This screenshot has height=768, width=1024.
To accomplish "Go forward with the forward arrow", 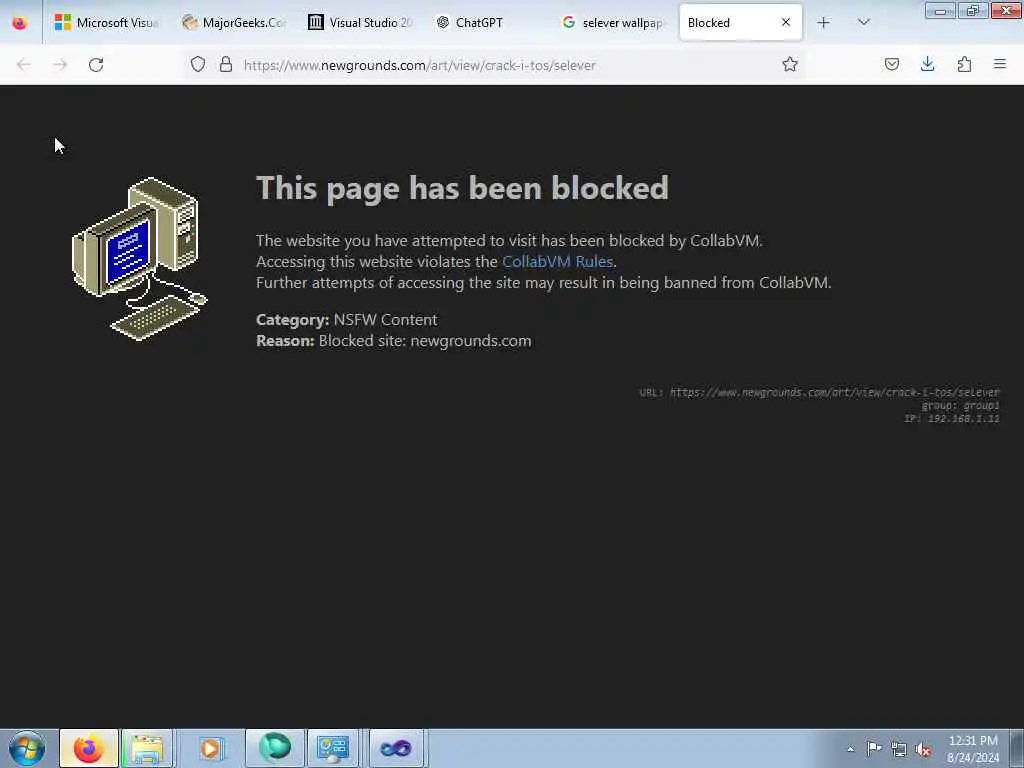I will tap(60, 65).
